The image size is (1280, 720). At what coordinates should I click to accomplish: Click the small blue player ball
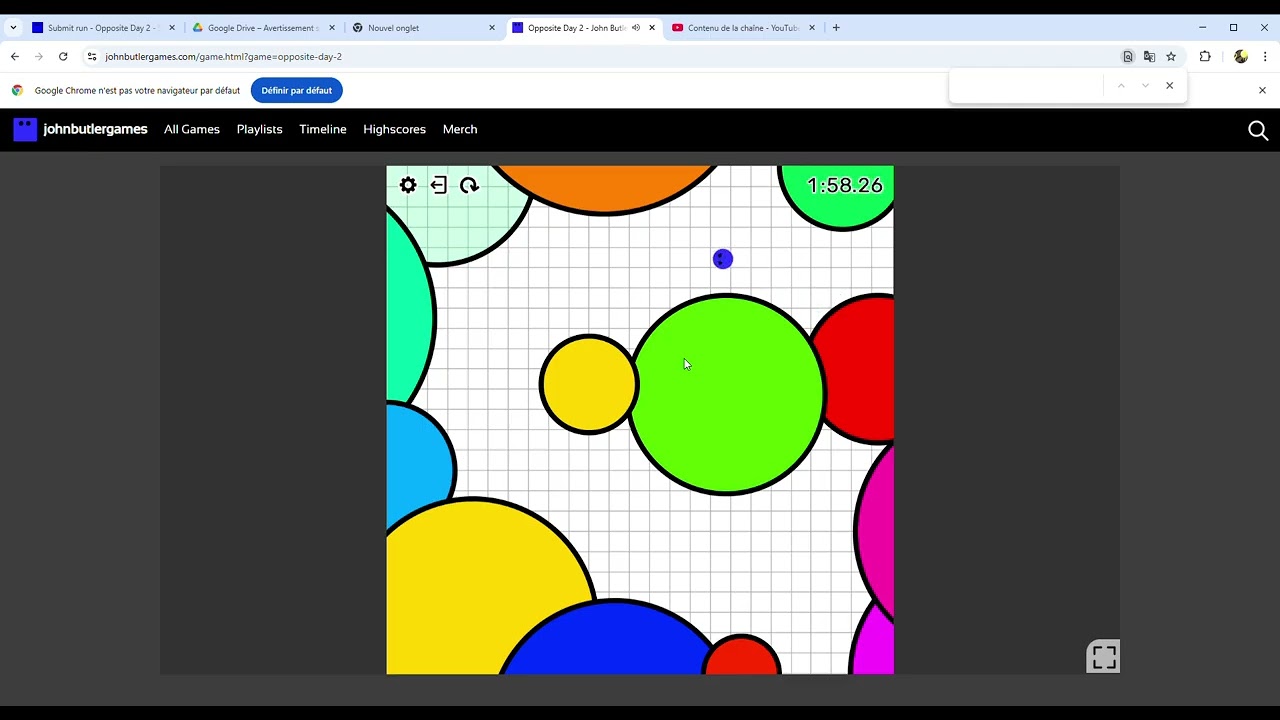tap(723, 259)
